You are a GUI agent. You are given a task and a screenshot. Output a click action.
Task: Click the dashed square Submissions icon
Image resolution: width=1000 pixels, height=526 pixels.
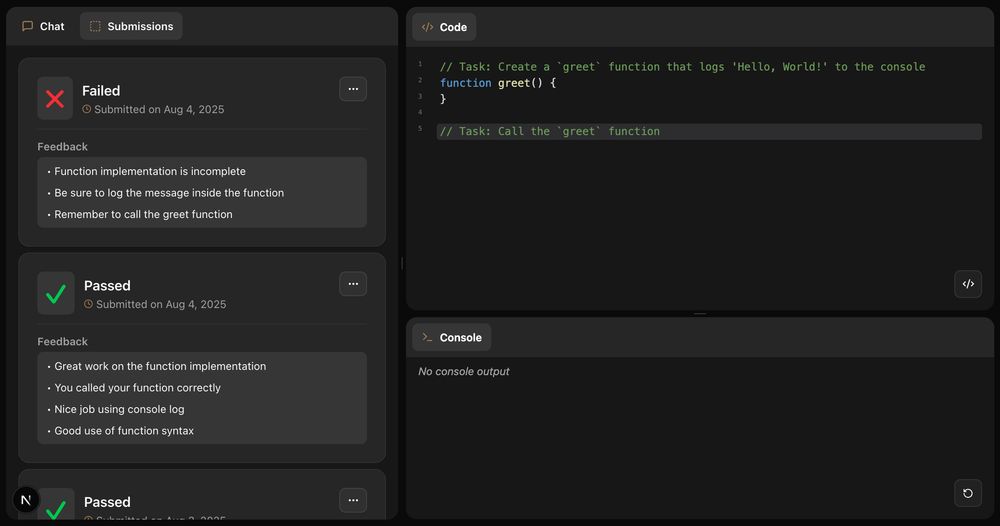click(95, 26)
